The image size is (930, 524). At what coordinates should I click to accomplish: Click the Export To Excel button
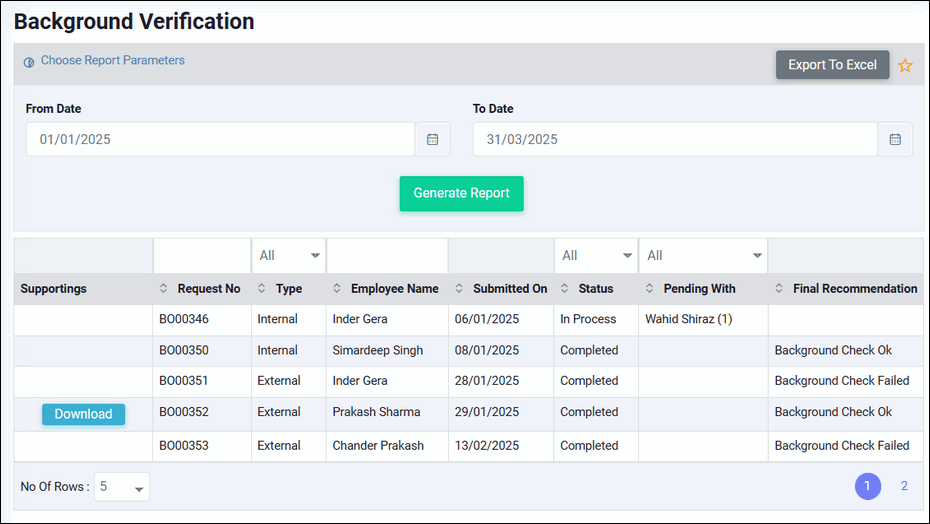tap(832, 65)
